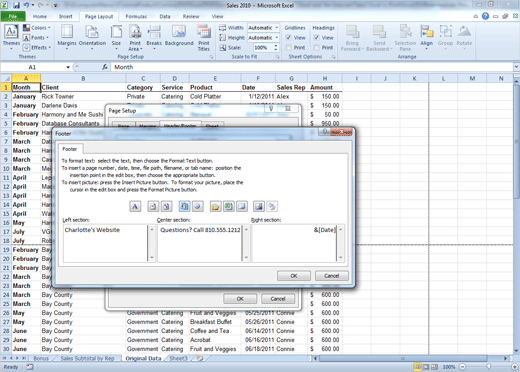520x372 pixels.
Task: Switch to the View ribbon tab
Action: (x=217, y=16)
